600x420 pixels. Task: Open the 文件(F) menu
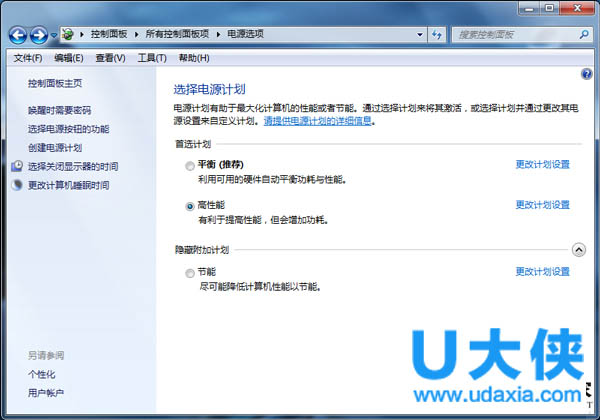point(28,58)
